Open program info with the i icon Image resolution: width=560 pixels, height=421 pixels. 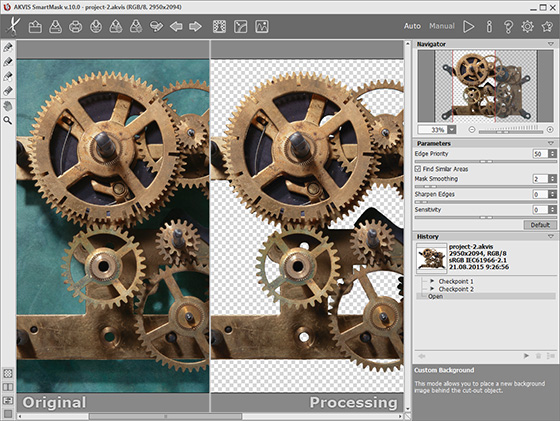(489, 26)
